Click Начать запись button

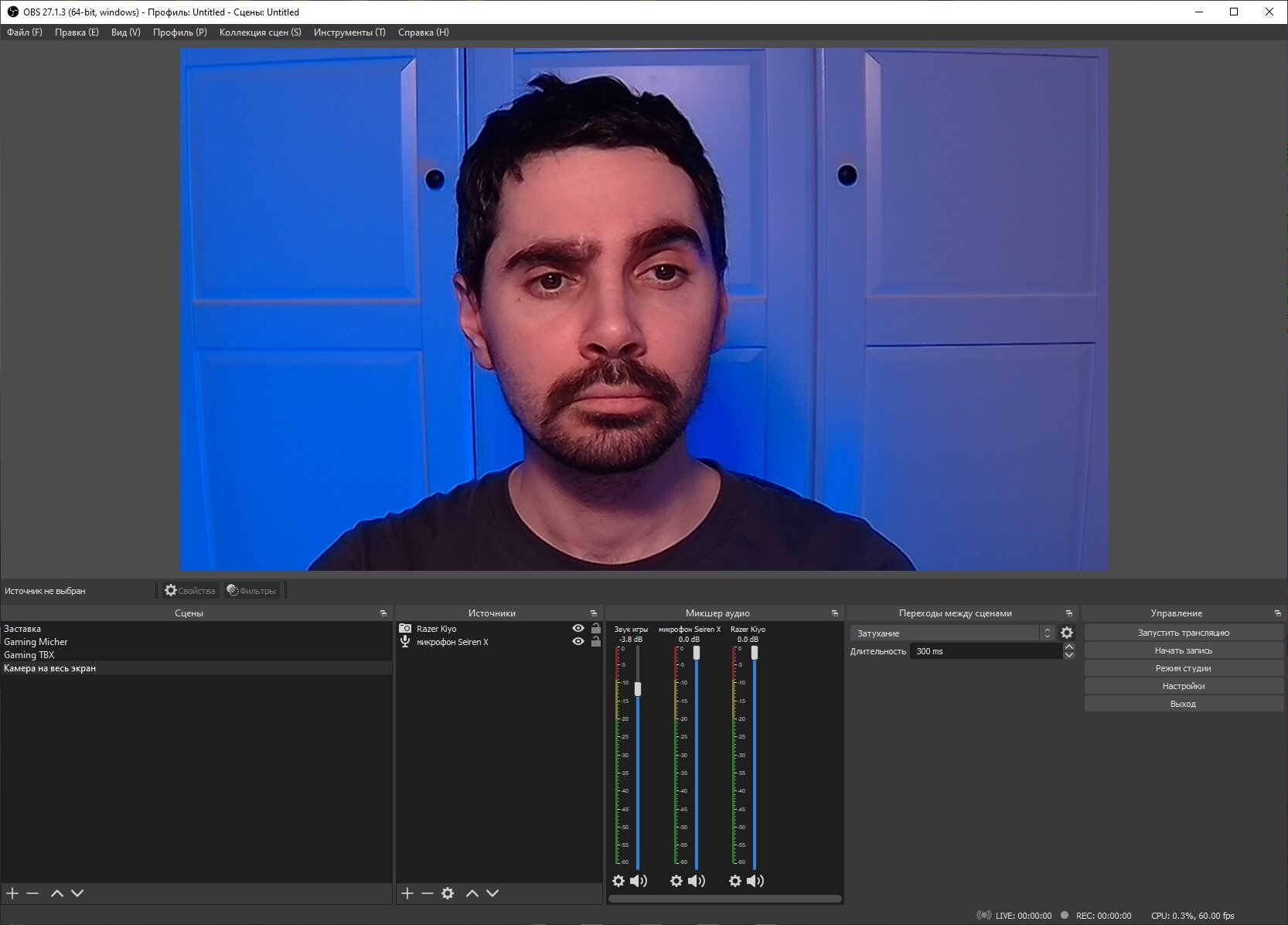pos(1184,650)
